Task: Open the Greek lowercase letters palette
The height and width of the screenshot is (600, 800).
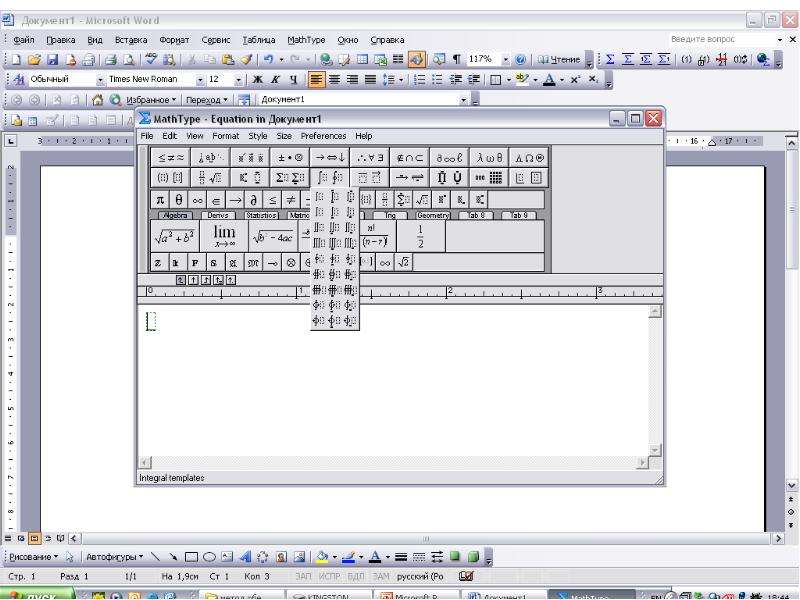Action: pos(489,158)
